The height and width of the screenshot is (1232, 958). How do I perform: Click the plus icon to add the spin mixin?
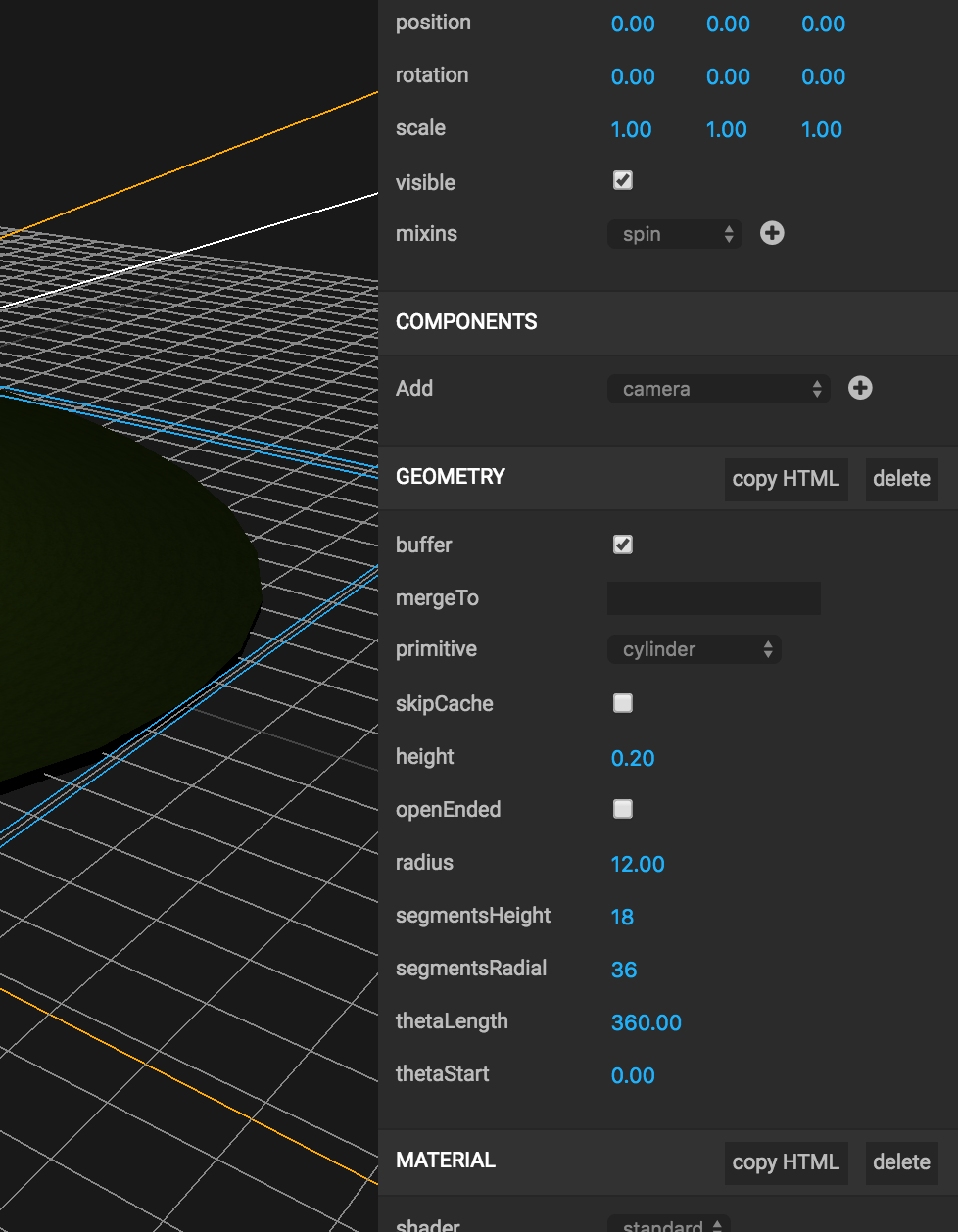[x=772, y=233]
